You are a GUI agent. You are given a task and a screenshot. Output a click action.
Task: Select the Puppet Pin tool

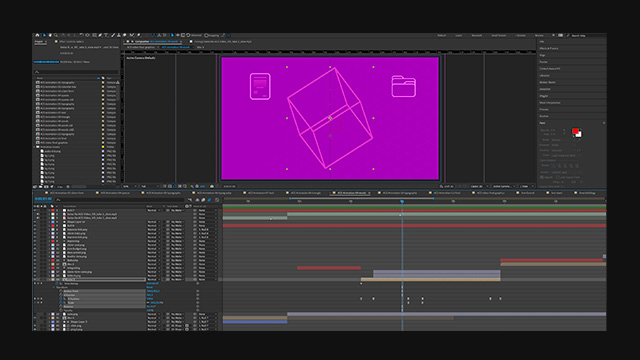[139, 36]
